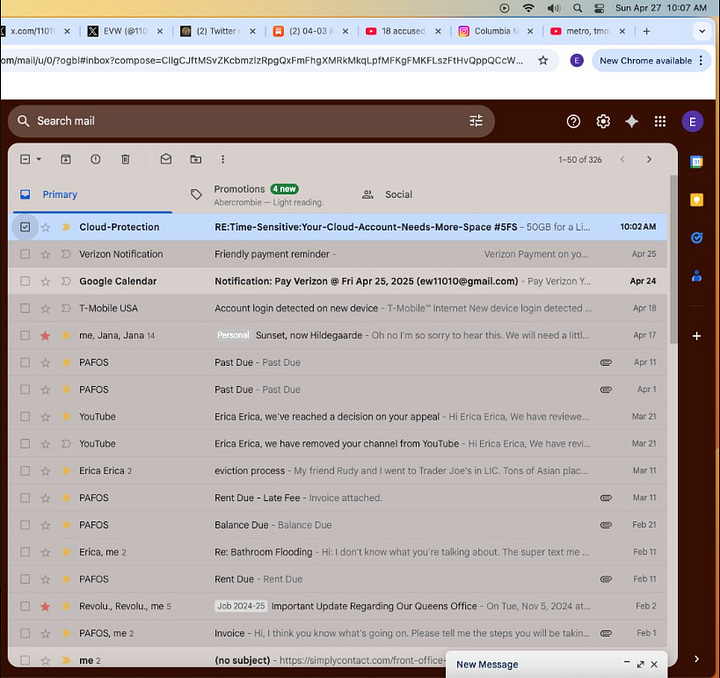Bookmark this page with star icon
The image size is (720, 678).
pos(543,60)
